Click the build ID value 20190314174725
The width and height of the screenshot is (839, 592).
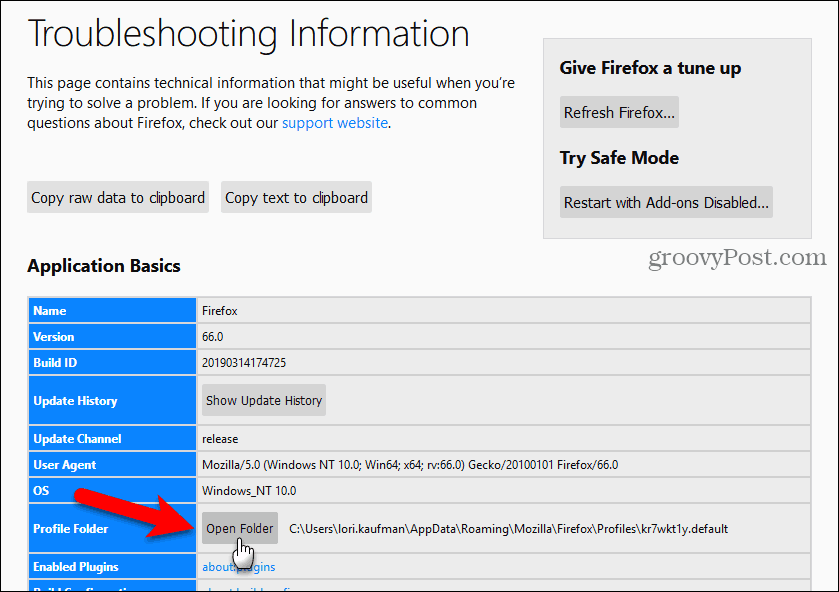click(x=244, y=363)
